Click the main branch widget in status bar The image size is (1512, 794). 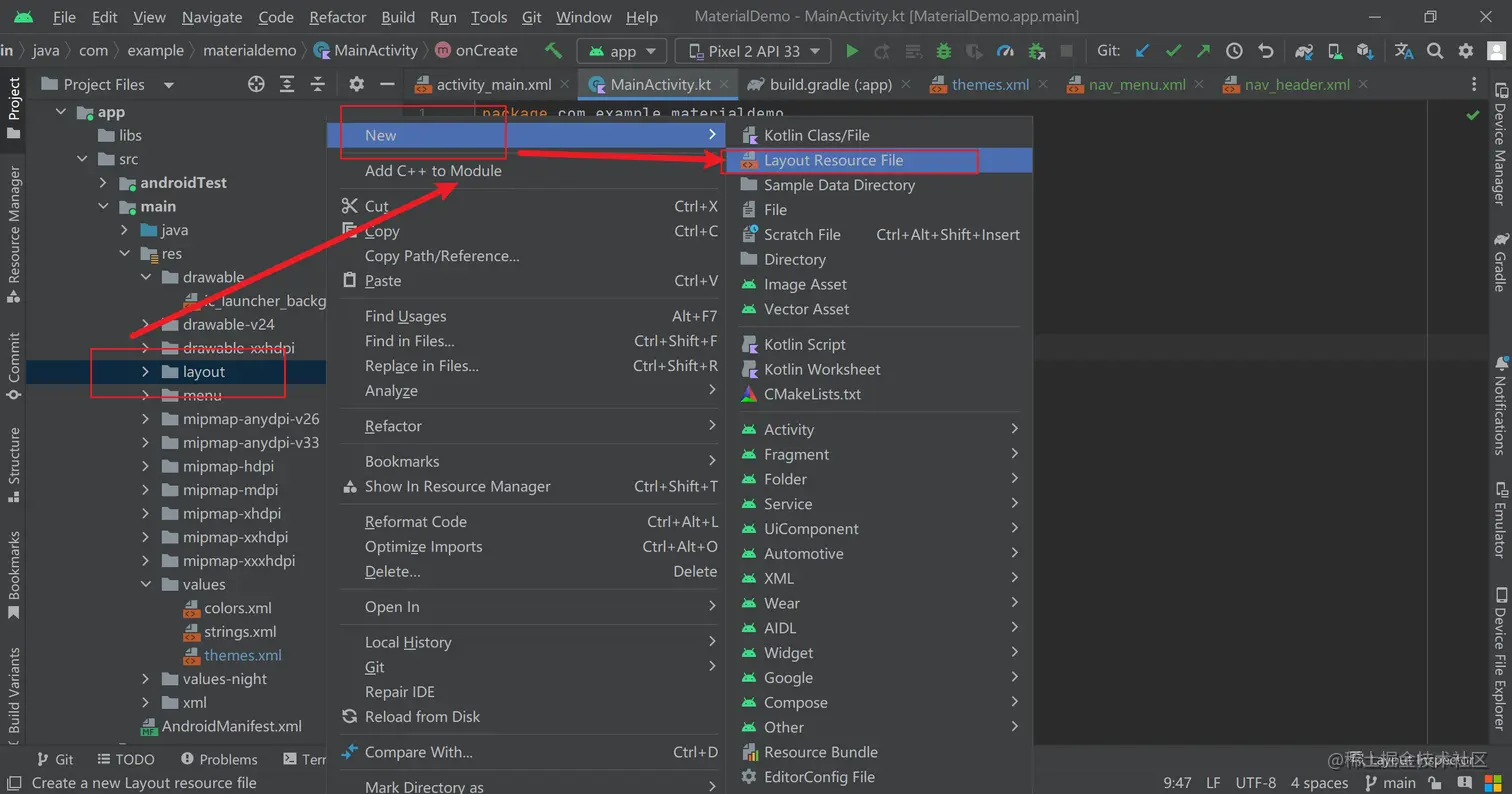click(x=1390, y=783)
